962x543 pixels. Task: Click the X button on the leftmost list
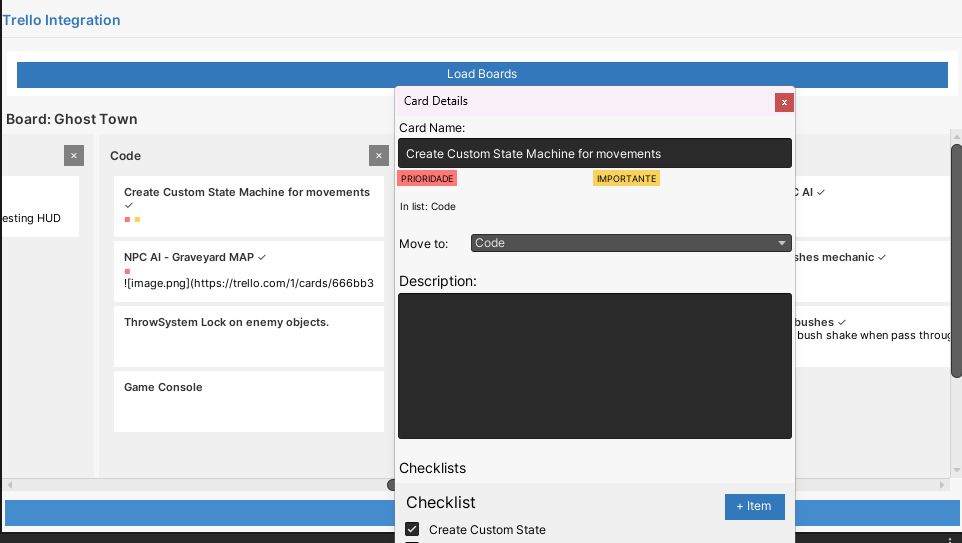pos(74,155)
